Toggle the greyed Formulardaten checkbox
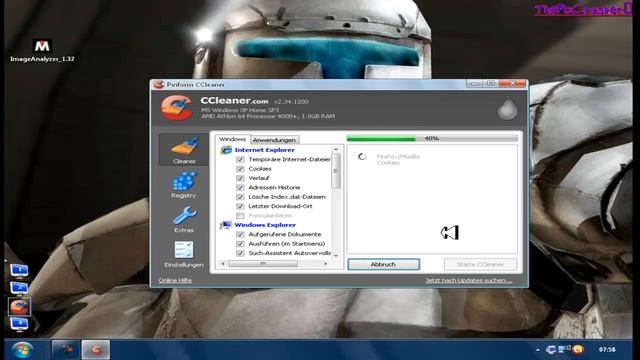This screenshot has width=640, height=360. 240,216
